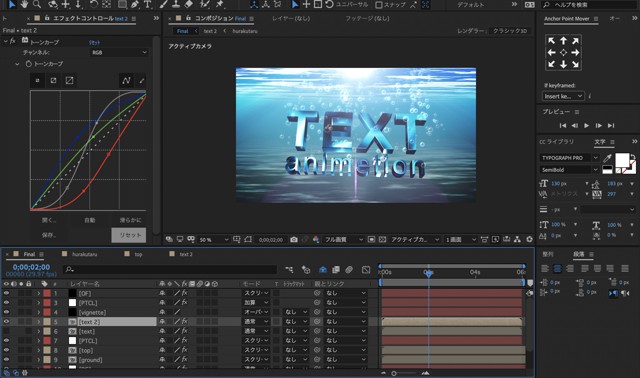Open the TYPOGRAPH PRO font dropdown

tap(569, 158)
